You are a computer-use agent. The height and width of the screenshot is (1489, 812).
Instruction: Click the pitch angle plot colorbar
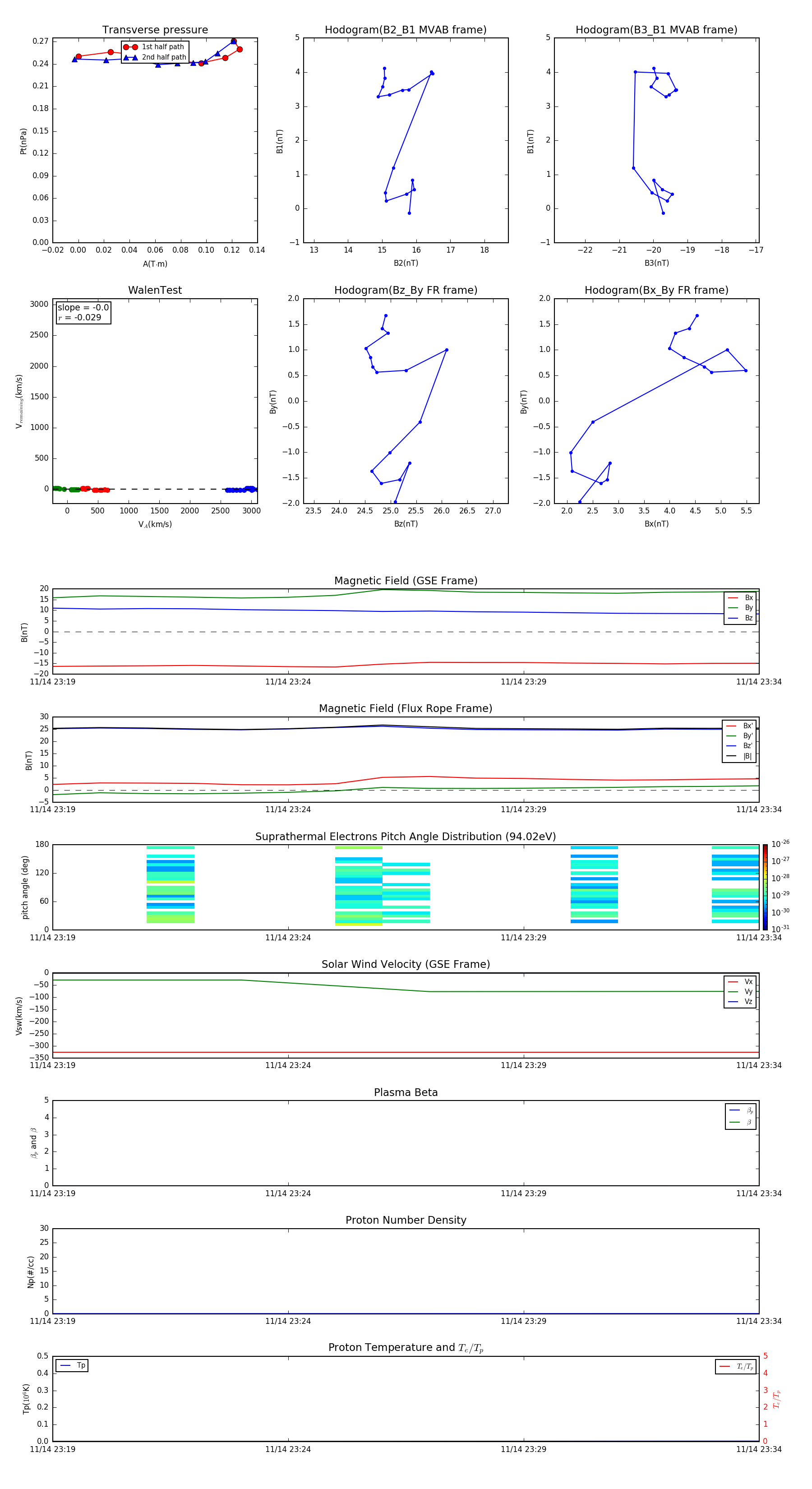click(x=765, y=887)
